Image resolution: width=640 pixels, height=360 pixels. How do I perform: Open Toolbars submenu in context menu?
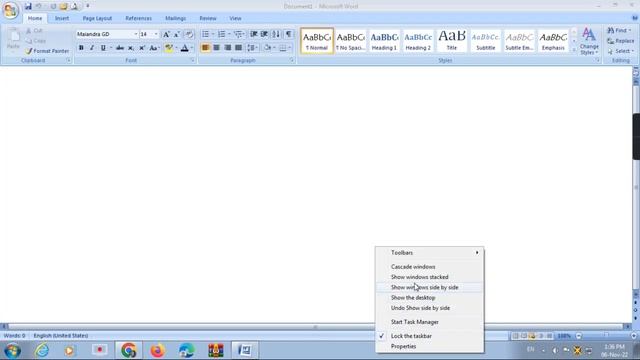pos(429,253)
